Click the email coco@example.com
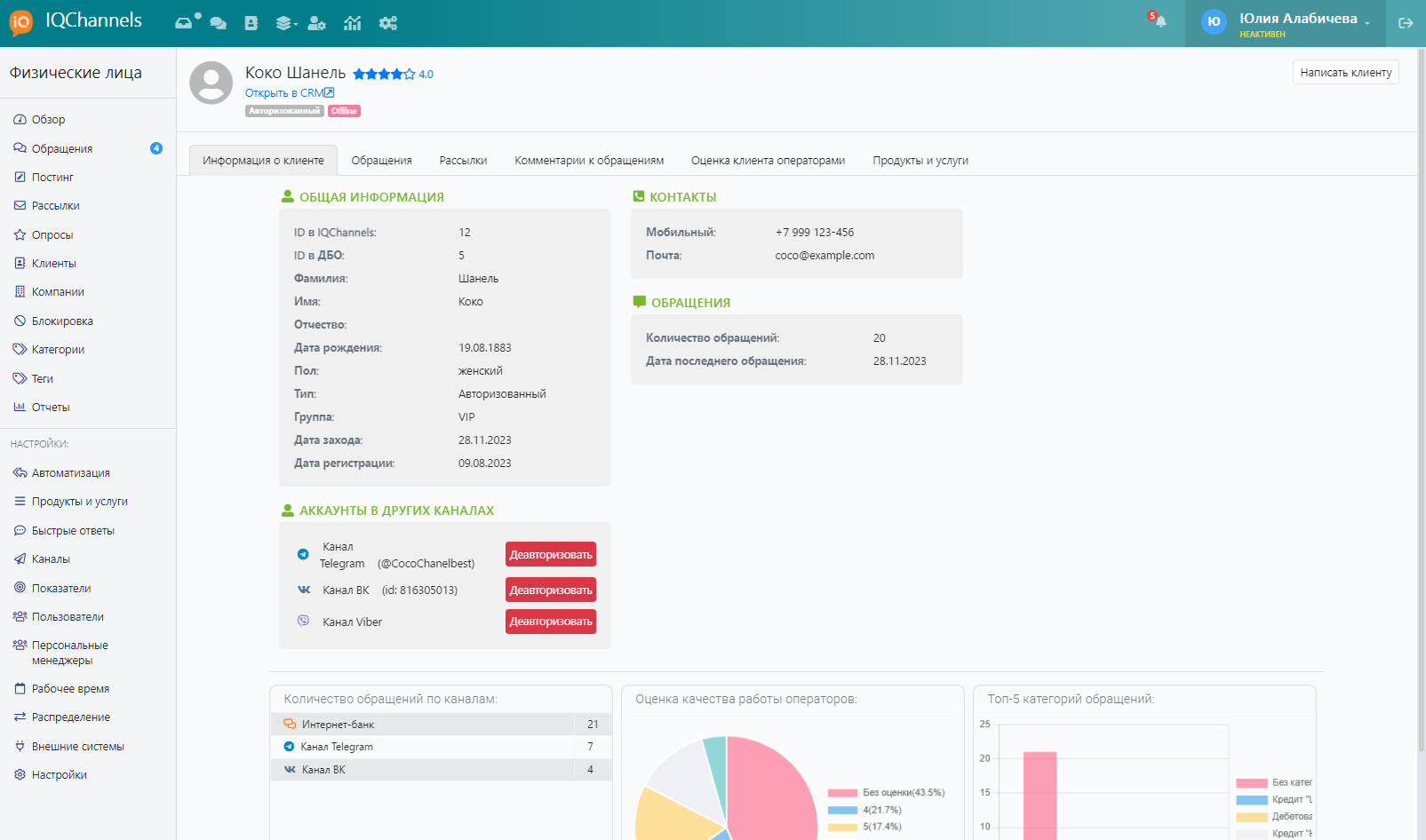Screen dimensions: 1426x840 click(825, 256)
